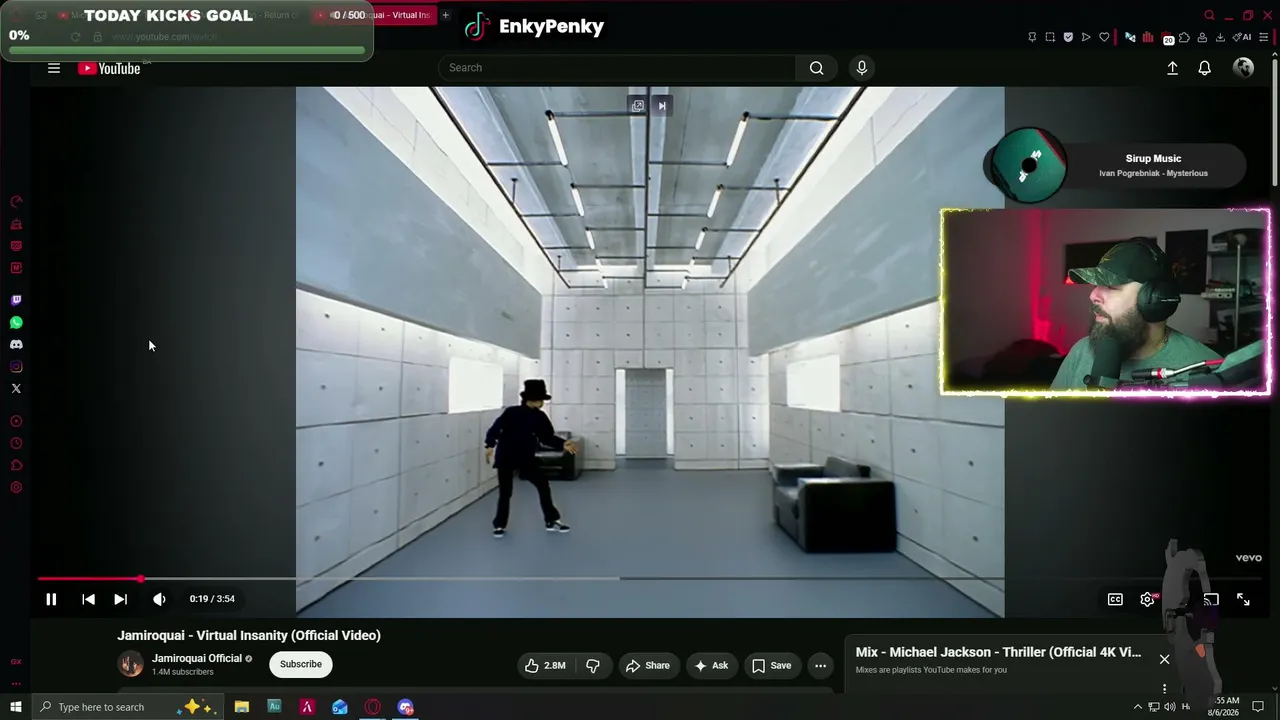Pause the video
This screenshot has width=1280, height=720.
pos(51,599)
